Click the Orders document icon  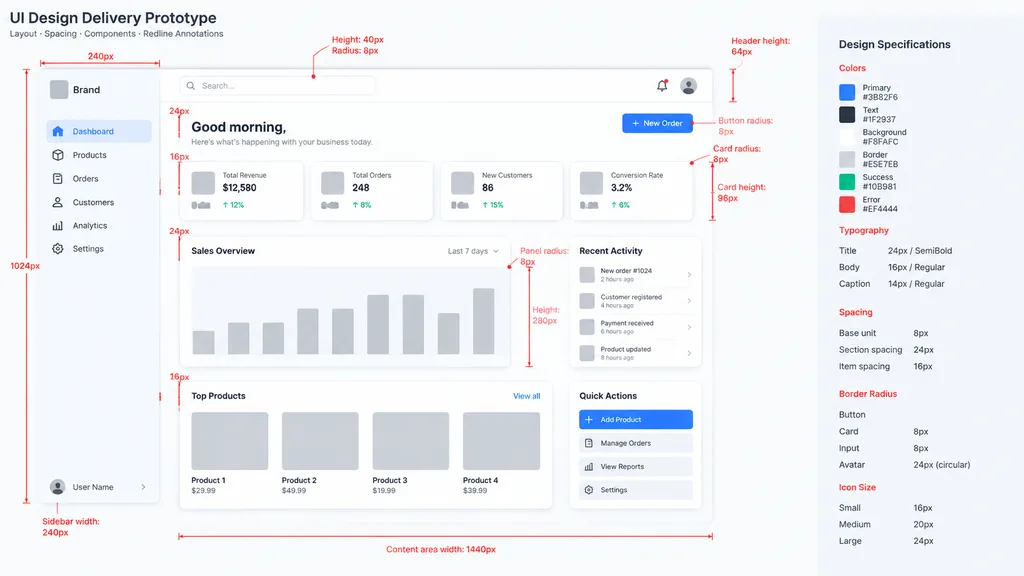pos(57,178)
